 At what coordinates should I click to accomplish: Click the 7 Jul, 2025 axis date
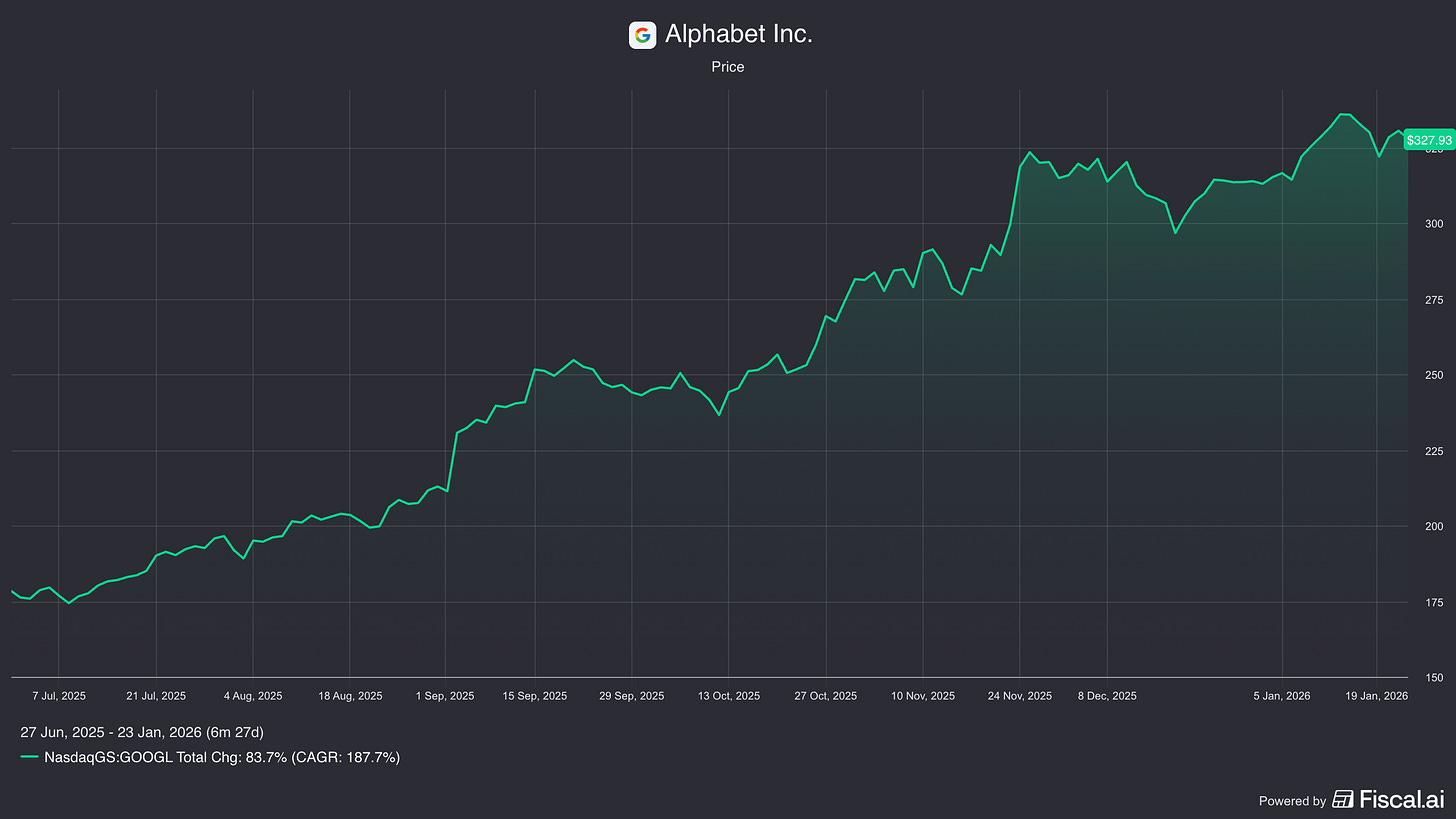pos(58,695)
